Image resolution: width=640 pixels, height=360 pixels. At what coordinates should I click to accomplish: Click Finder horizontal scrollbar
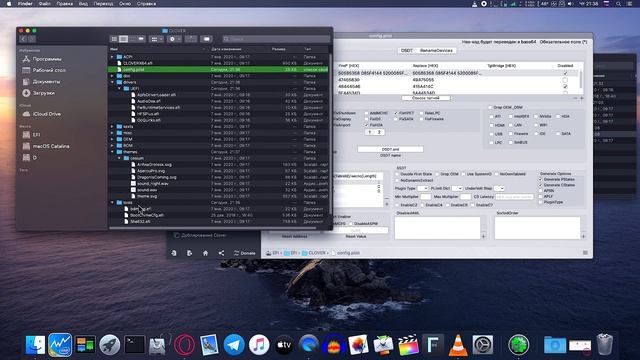[212, 228]
